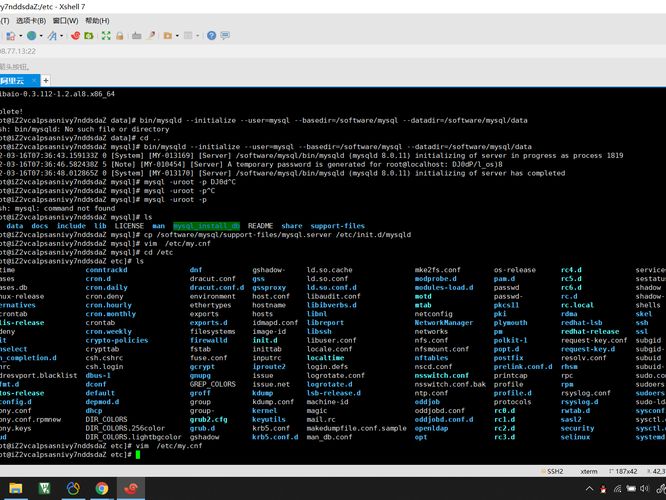The image size is (666, 500).
Task: Click 'crypto-policies' in the listing
Action: pyautogui.click(x=117, y=340)
